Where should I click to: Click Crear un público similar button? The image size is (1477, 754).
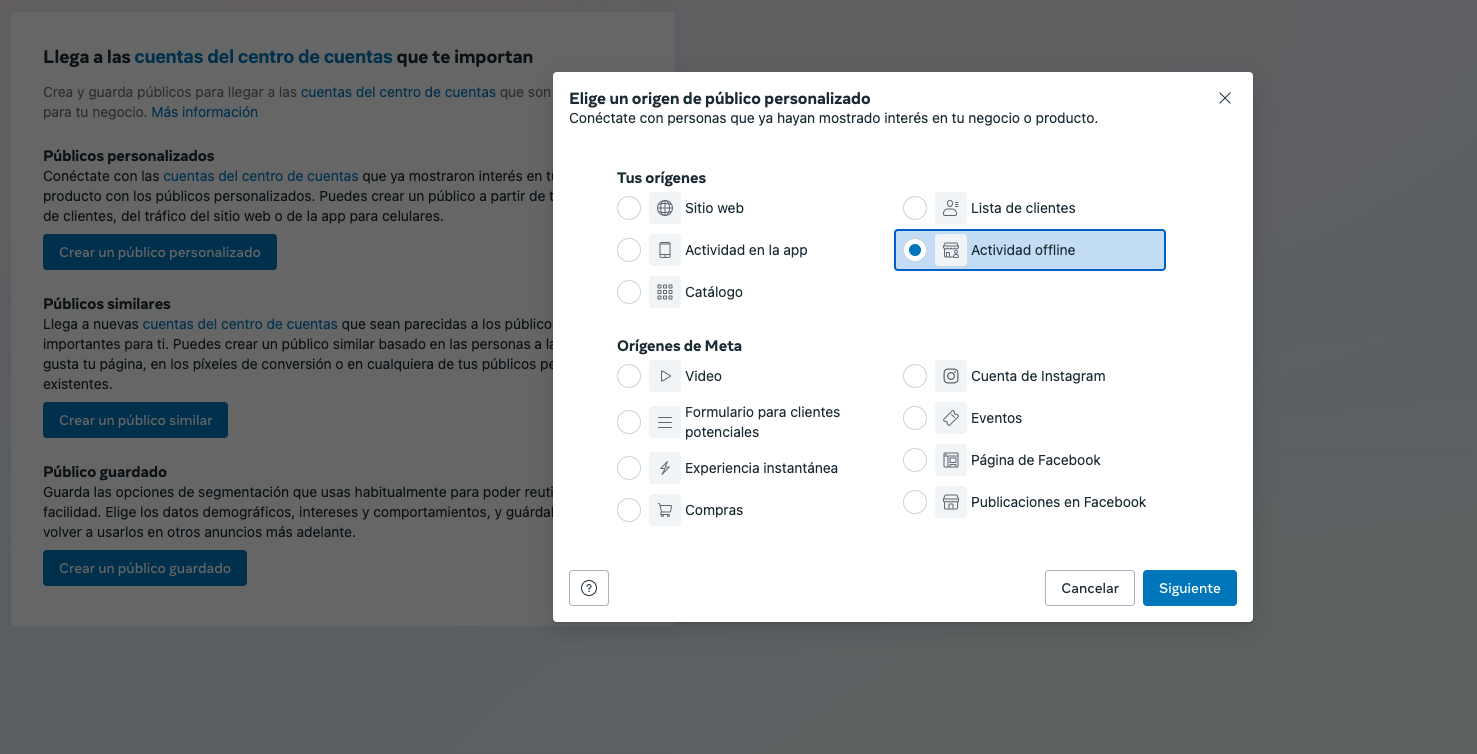pos(135,420)
